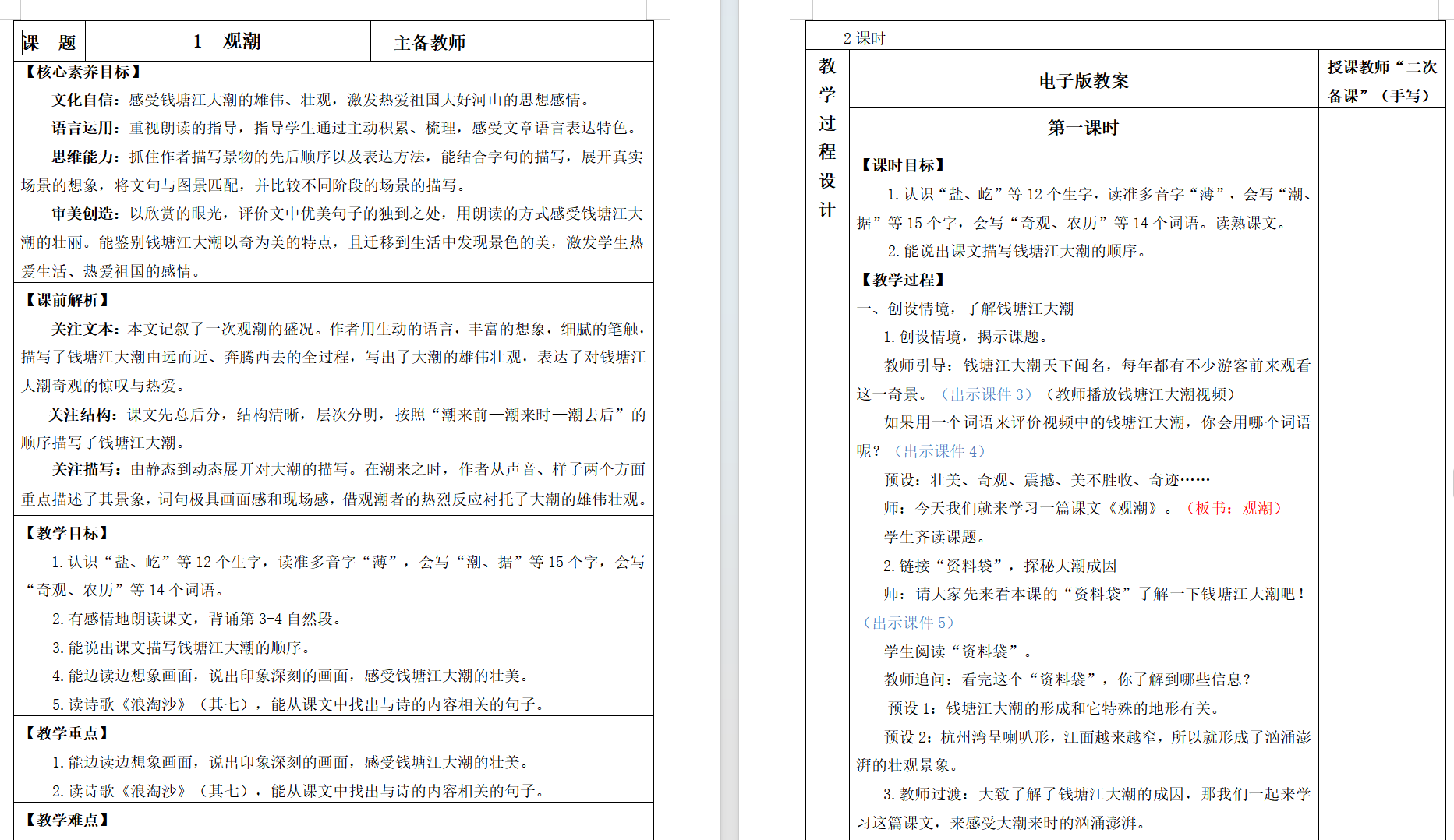Click the heading '【课时目标】'
This screenshot has width=1454, height=840.
(x=904, y=165)
